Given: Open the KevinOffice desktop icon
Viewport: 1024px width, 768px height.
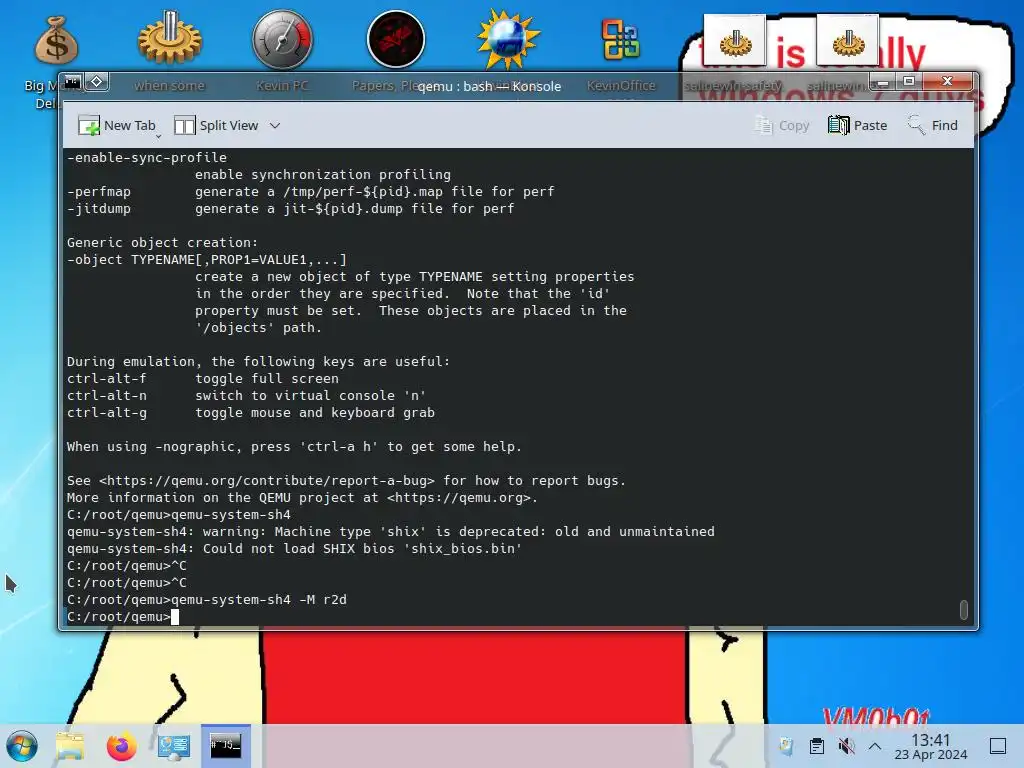Looking at the screenshot, I should [621, 39].
